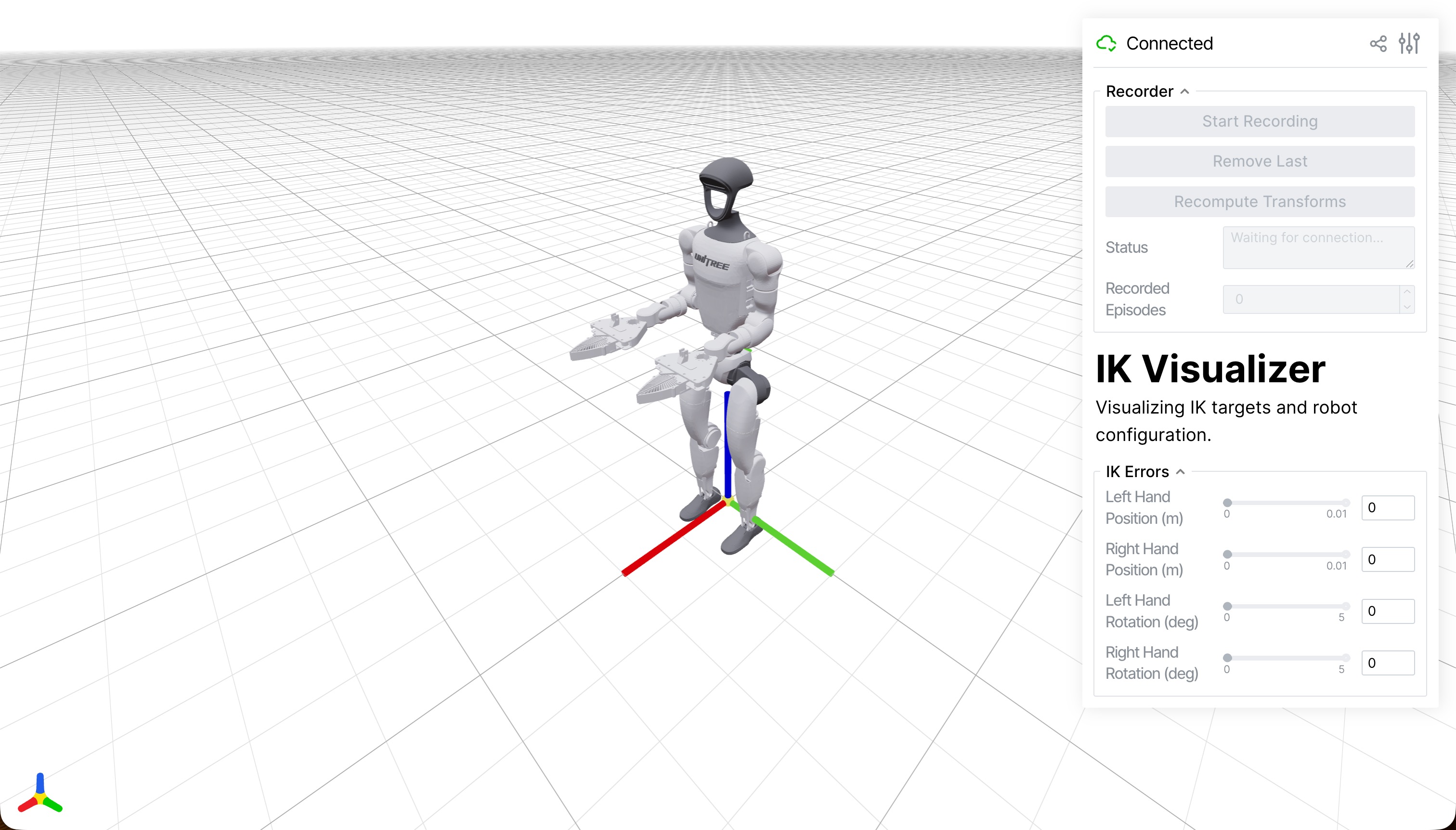Click the Right Hand Rotation slider track
1456x830 pixels.
[x=1286, y=658]
